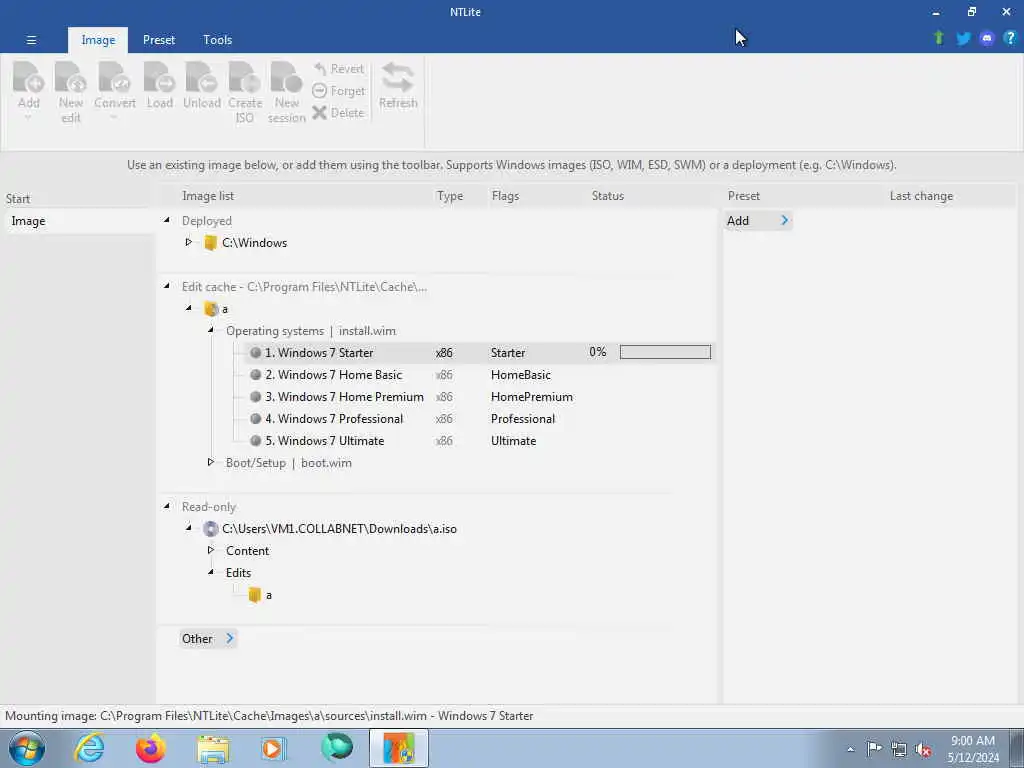1024x768 pixels.
Task: Open the hamburger application menu
Action: pos(31,40)
